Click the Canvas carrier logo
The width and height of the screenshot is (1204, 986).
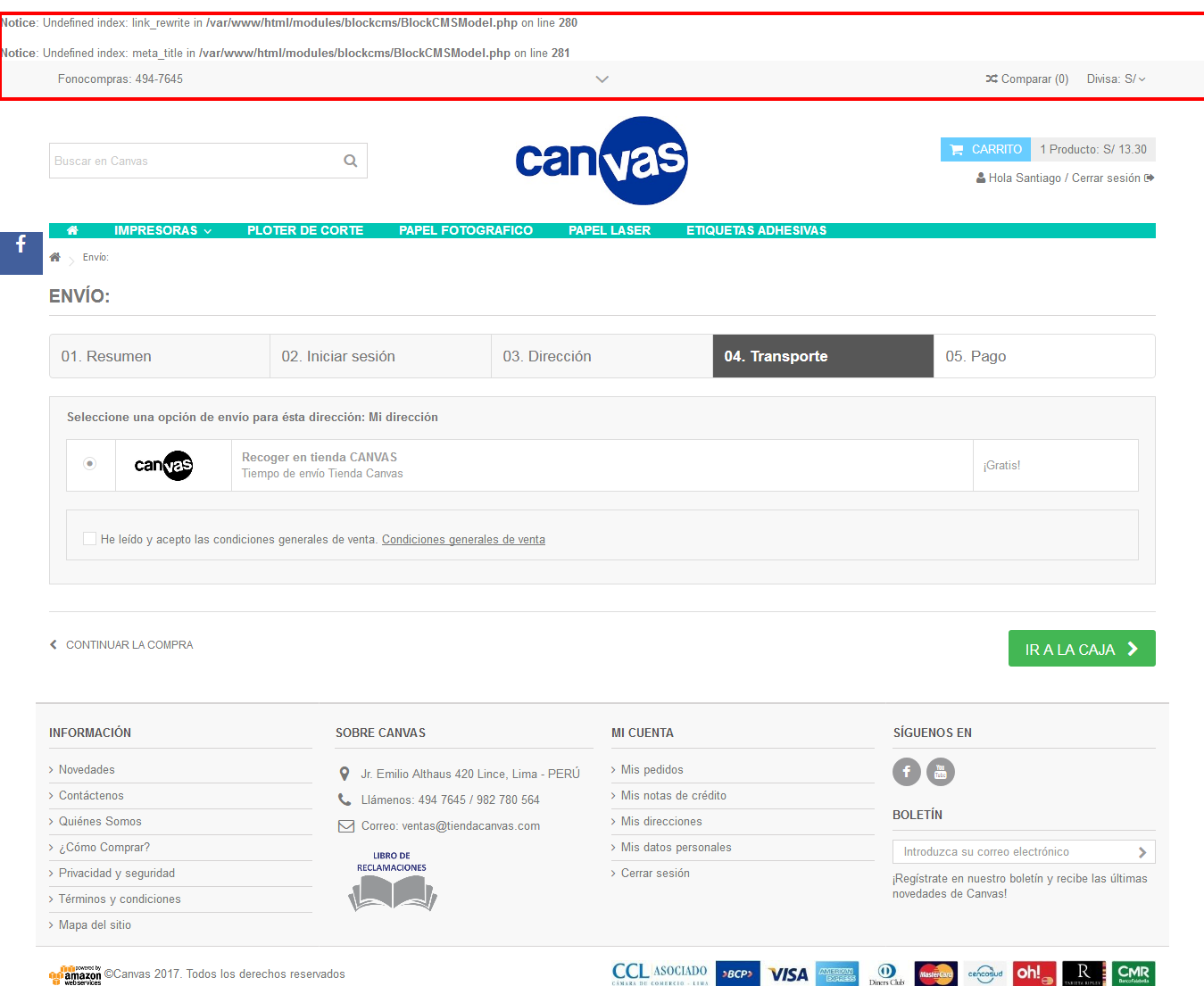pyautogui.click(x=163, y=465)
